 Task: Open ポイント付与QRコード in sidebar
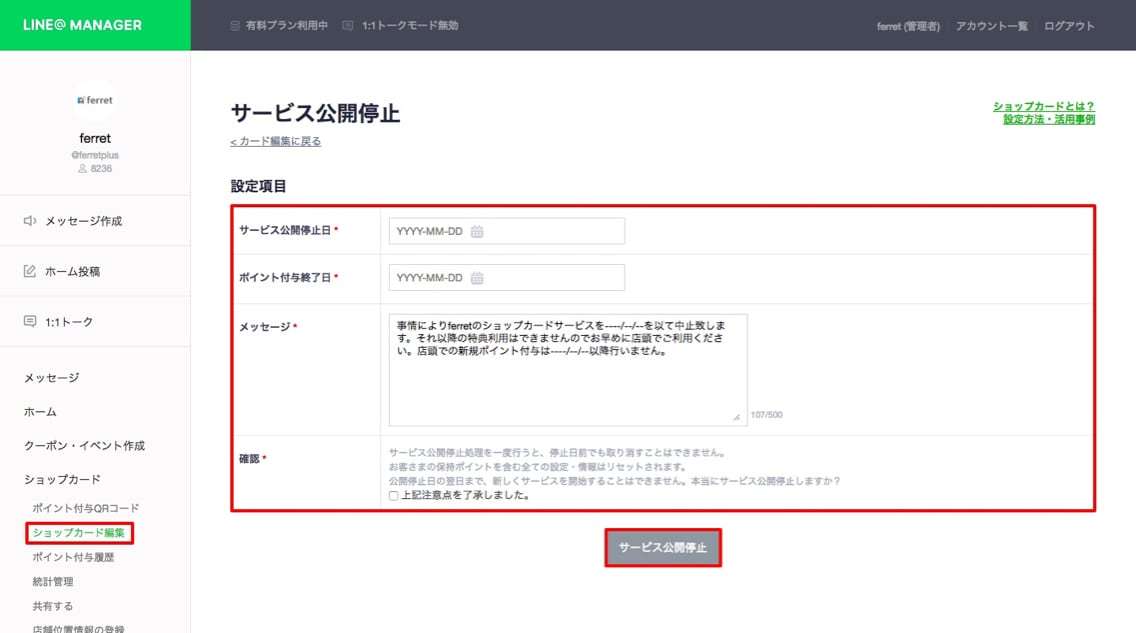(x=86, y=508)
